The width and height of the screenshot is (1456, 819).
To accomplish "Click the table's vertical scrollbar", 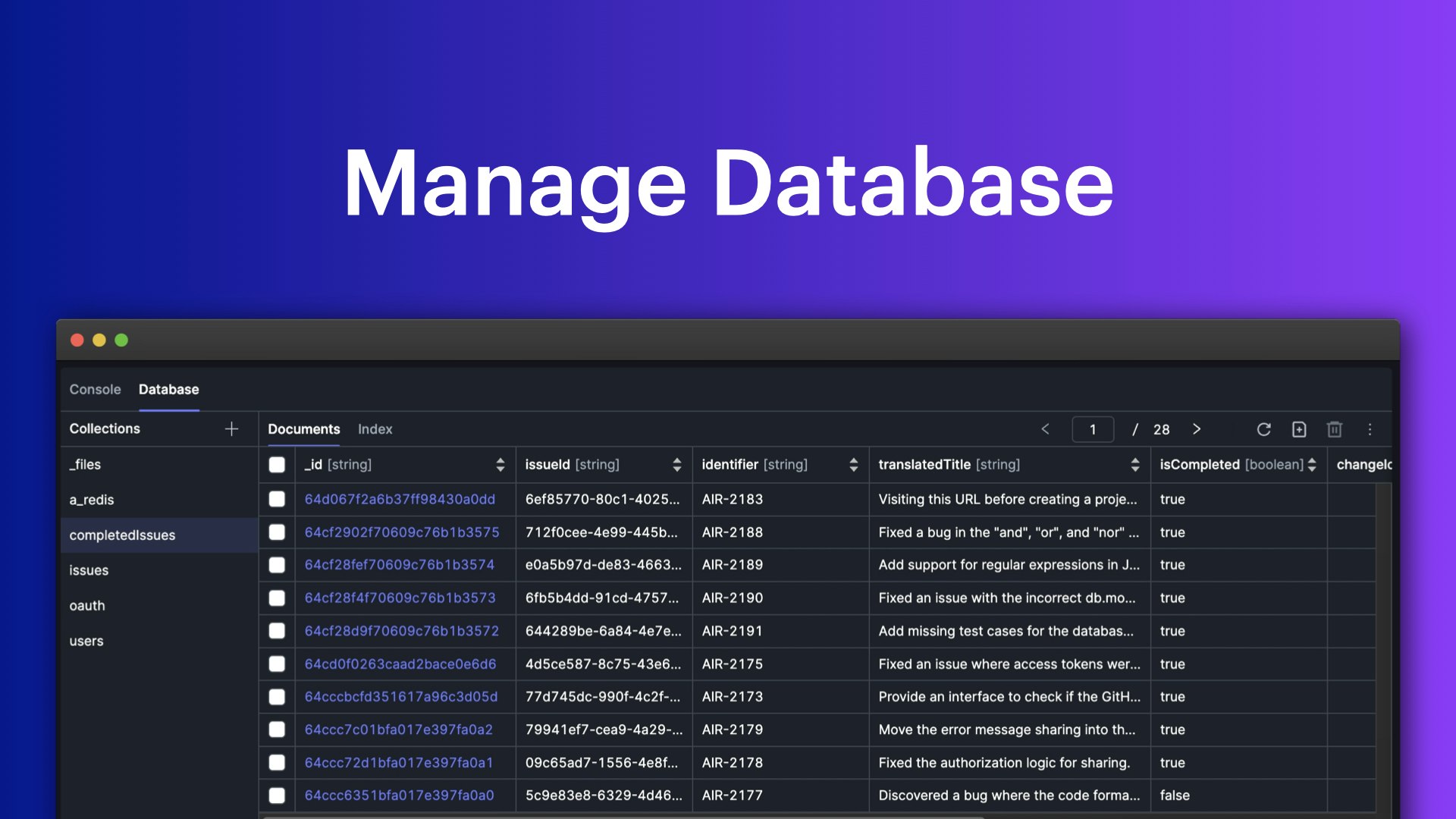I will (x=1384, y=648).
